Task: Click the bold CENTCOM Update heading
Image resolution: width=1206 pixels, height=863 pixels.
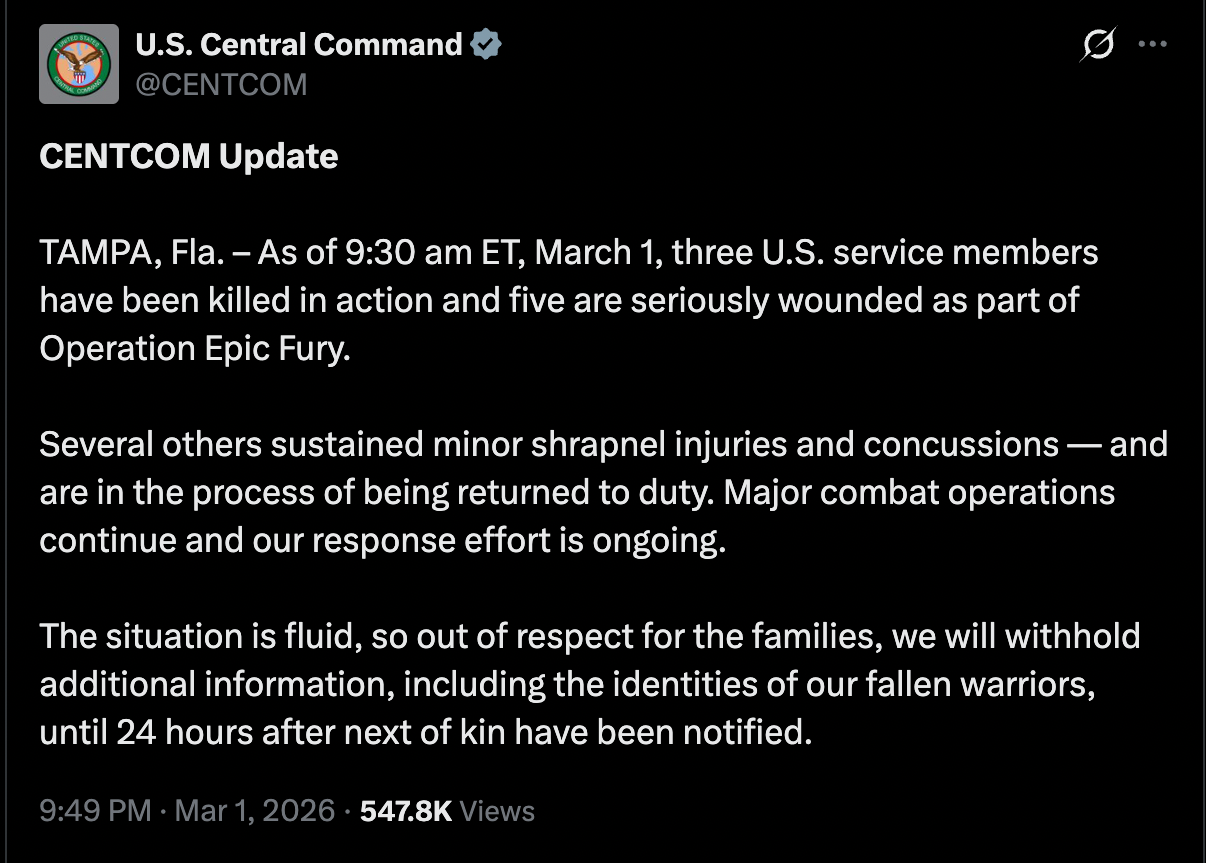Action: click(x=189, y=157)
